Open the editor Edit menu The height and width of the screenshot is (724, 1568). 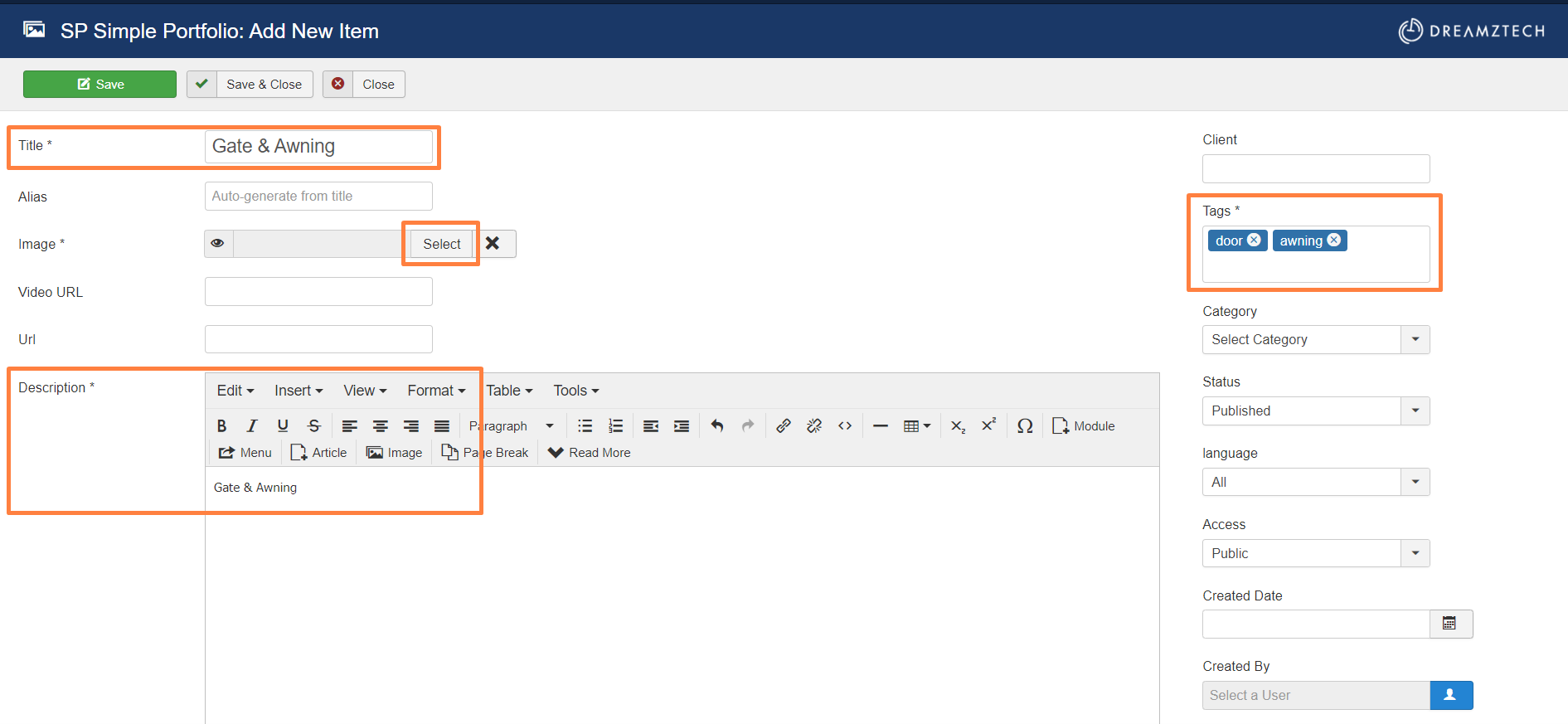[x=235, y=391]
